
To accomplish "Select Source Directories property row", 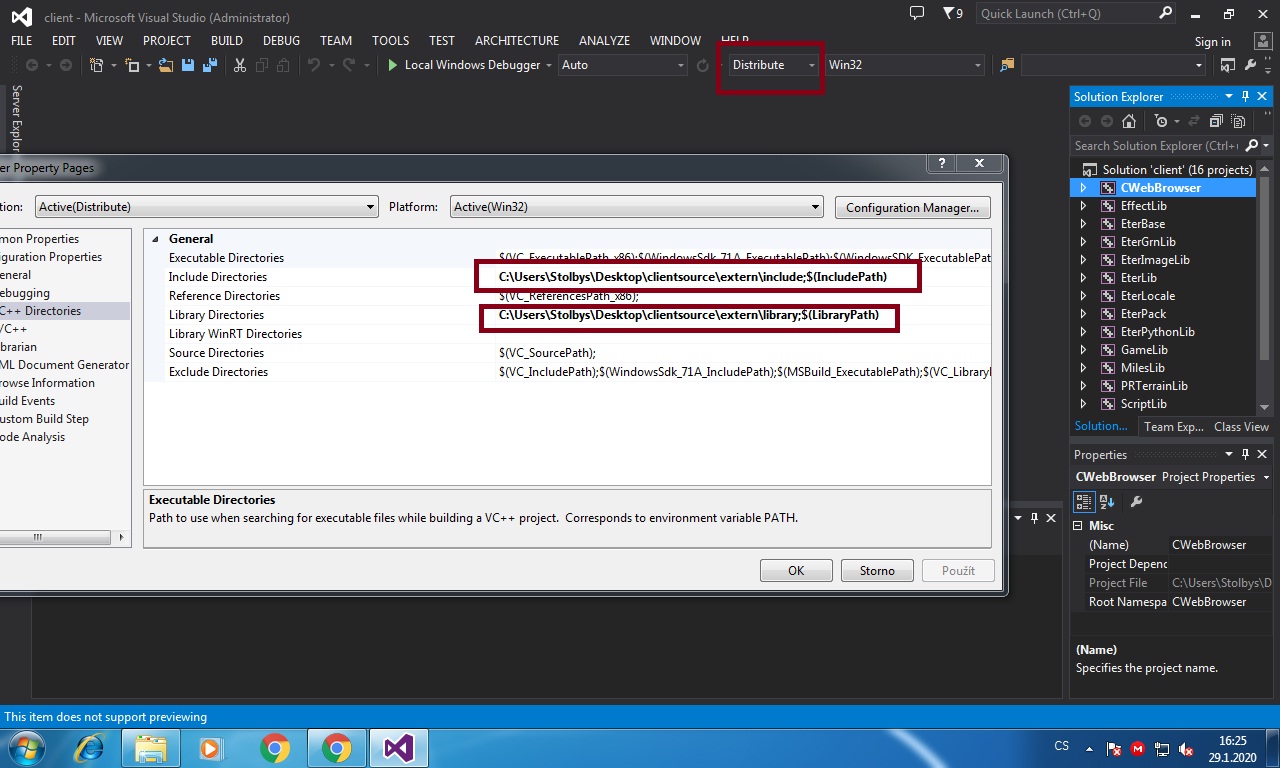I will tap(568, 353).
